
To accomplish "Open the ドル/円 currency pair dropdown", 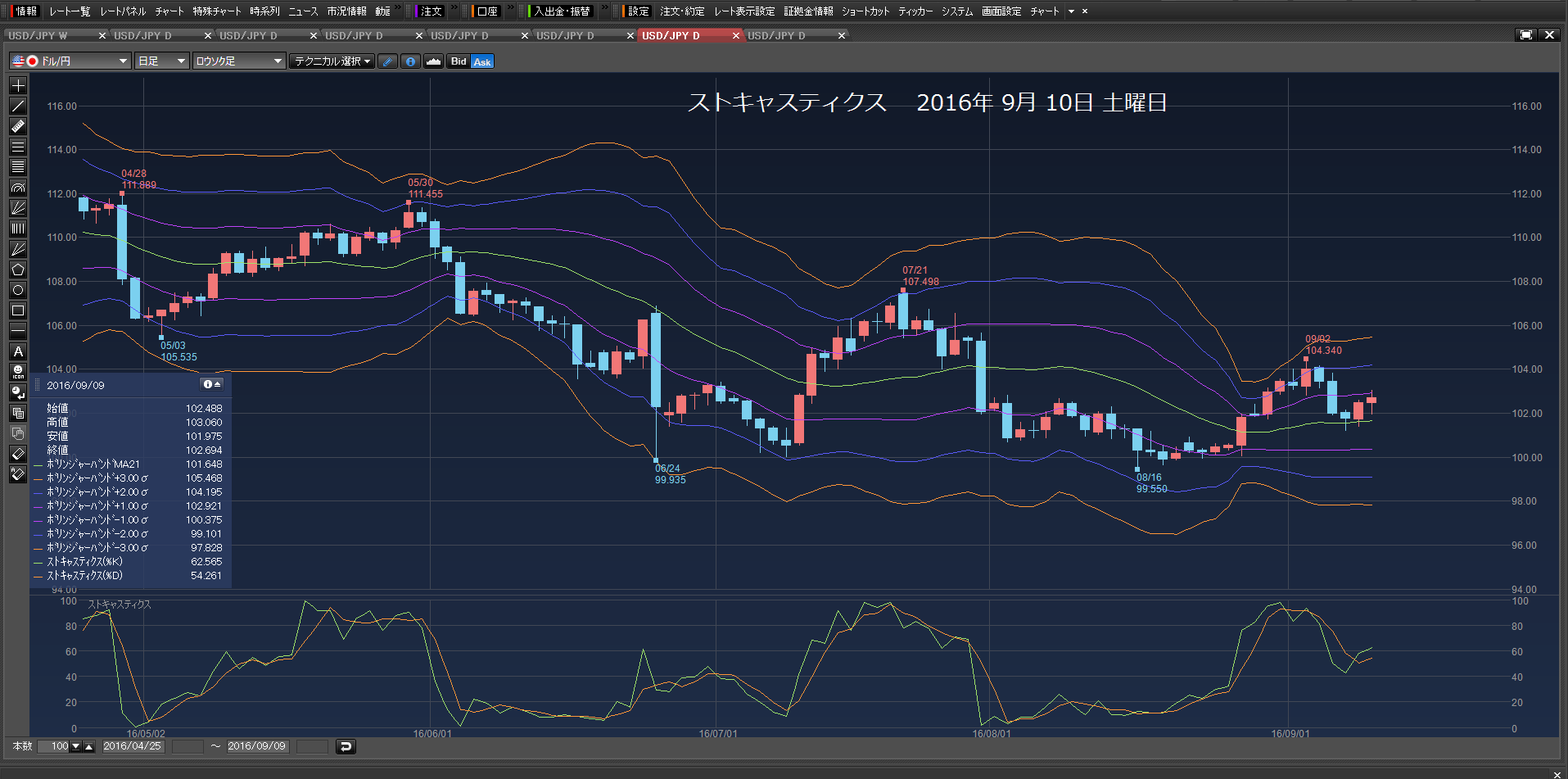I will pyautogui.click(x=70, y=61).
